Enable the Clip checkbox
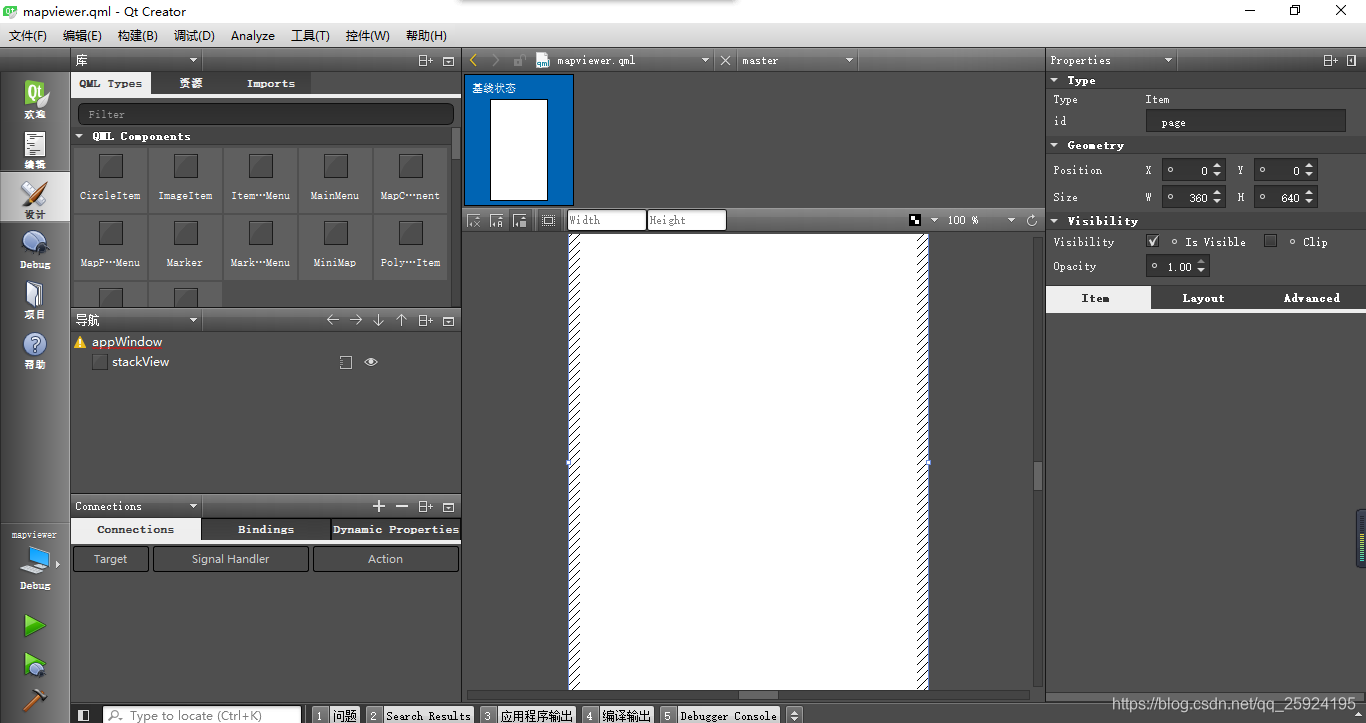The image size is (1366, 723). click(1270, 241)
